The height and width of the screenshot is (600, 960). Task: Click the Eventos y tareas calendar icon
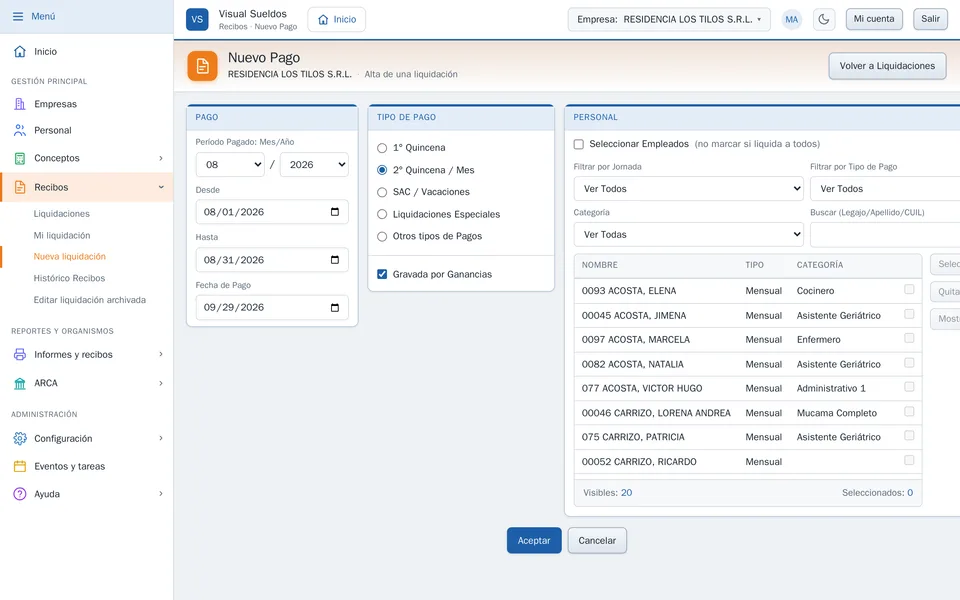coord(20,467)
